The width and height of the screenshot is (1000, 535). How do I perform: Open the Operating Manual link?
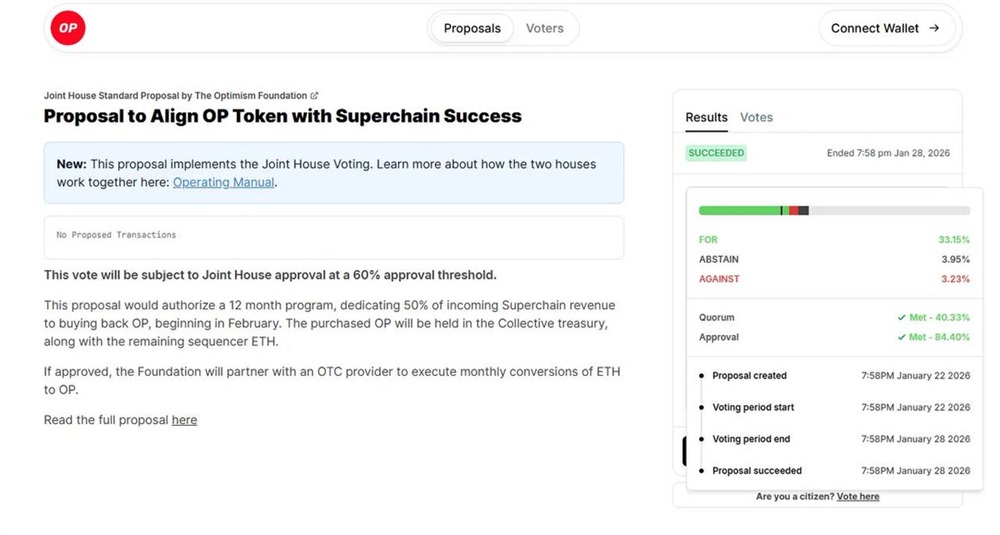pos(223,183)
